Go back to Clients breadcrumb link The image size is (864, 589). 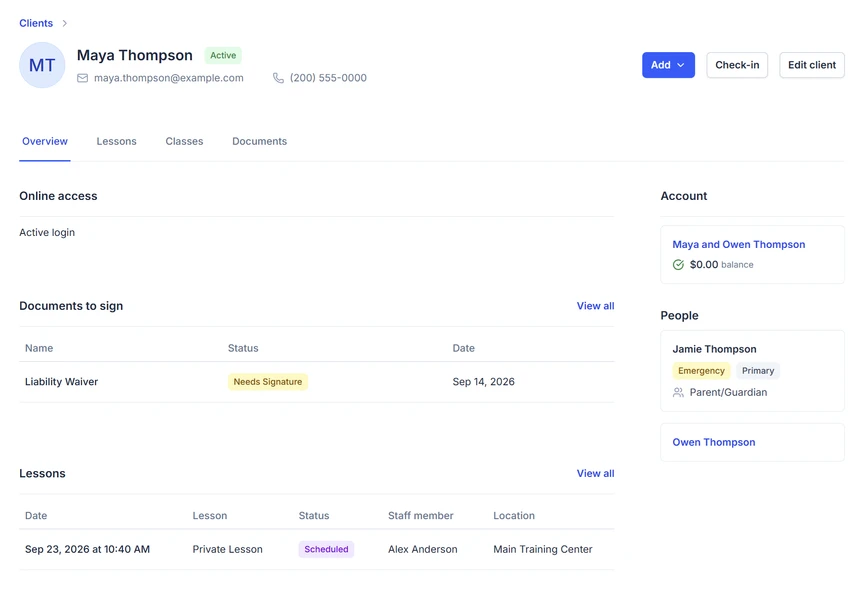36,23
